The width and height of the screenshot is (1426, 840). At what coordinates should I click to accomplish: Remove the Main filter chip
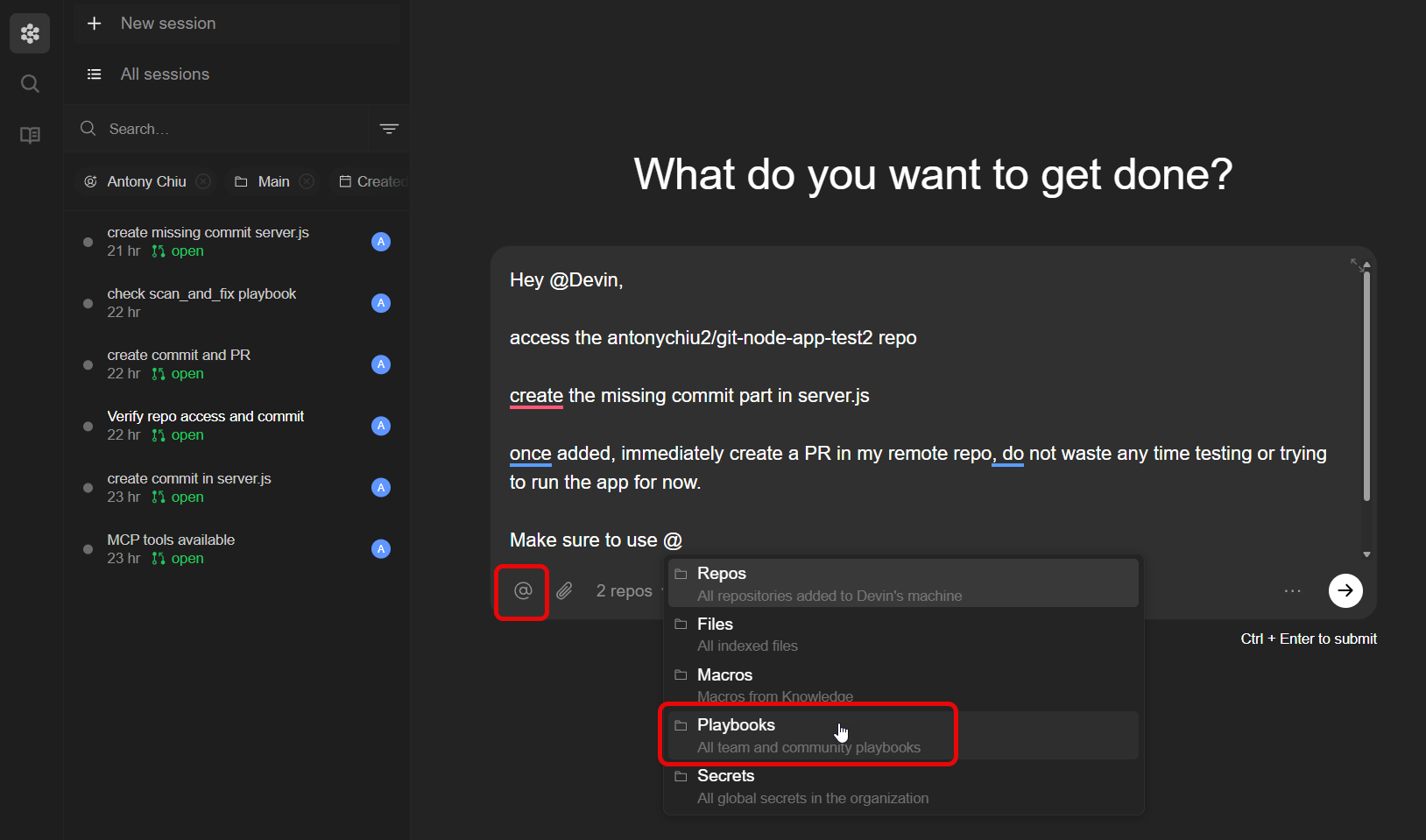pyautogui.click(x=307, y=181)
